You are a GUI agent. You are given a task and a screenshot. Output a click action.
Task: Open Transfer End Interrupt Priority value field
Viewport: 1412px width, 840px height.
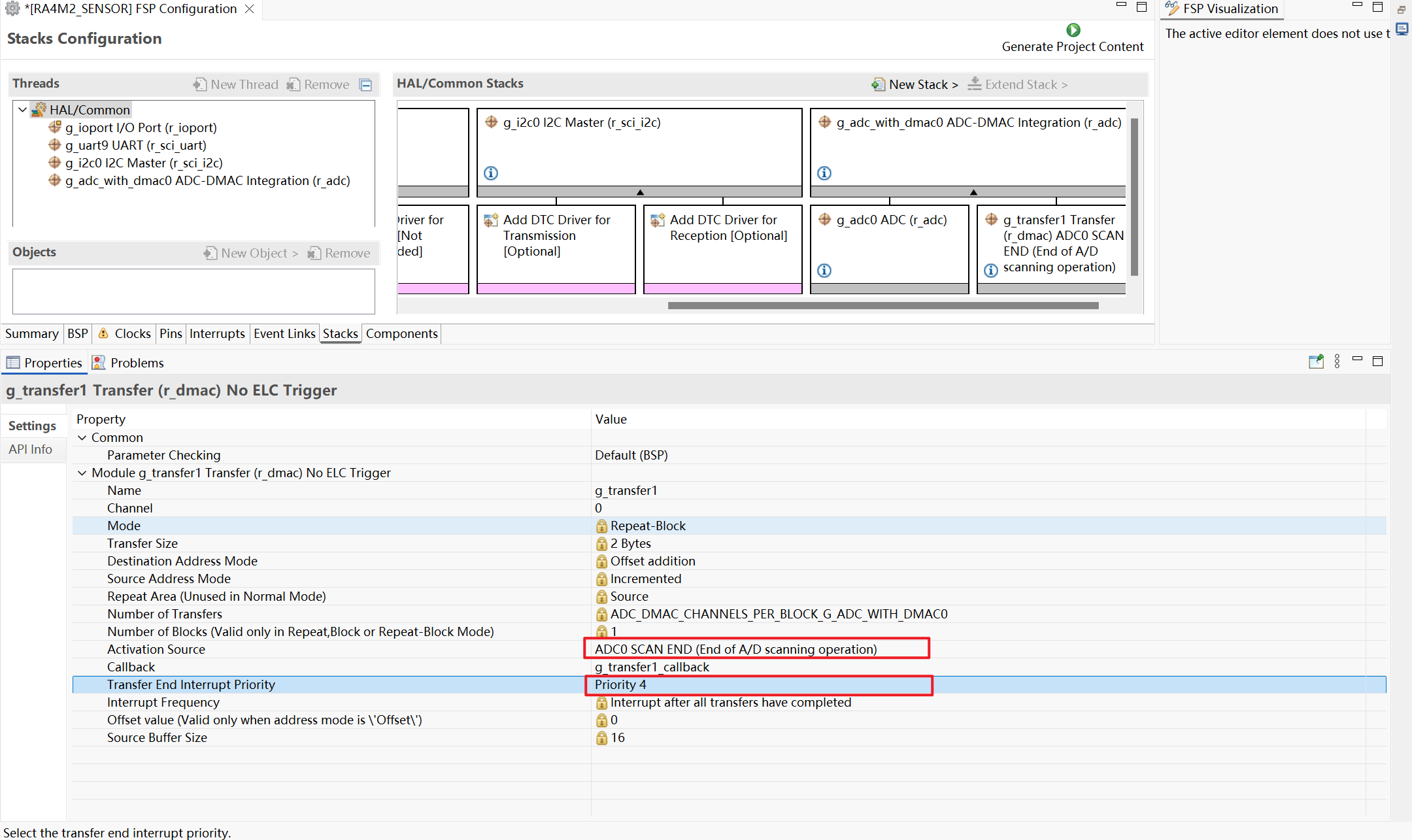tap(758, 685)
